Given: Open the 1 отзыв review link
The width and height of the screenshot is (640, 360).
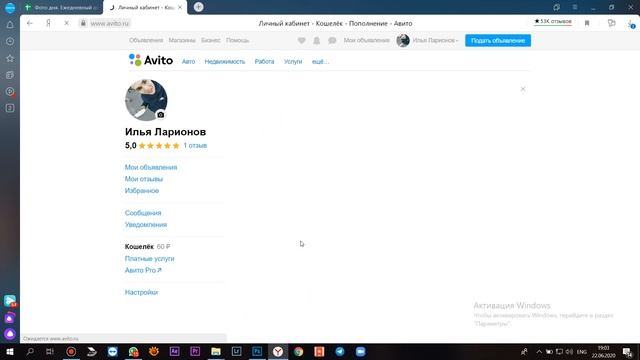Looking at the screenshot, I should (x=195, y=146).
